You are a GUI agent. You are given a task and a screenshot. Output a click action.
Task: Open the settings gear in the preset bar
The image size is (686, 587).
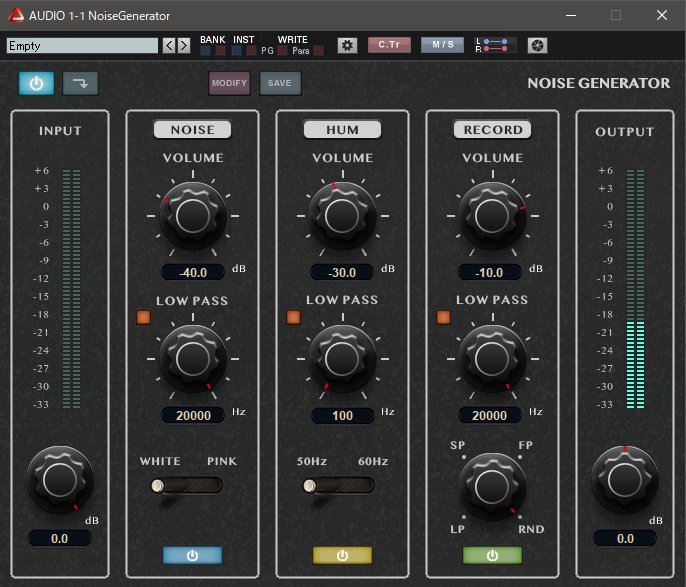click(347, 45)
